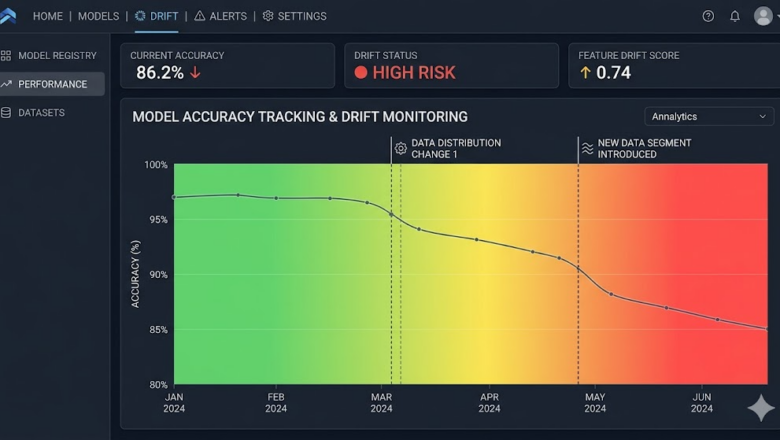The width and height of the screenshot is (780, 440).
Task: Open the HOME tab
Action: pos(48,16)
